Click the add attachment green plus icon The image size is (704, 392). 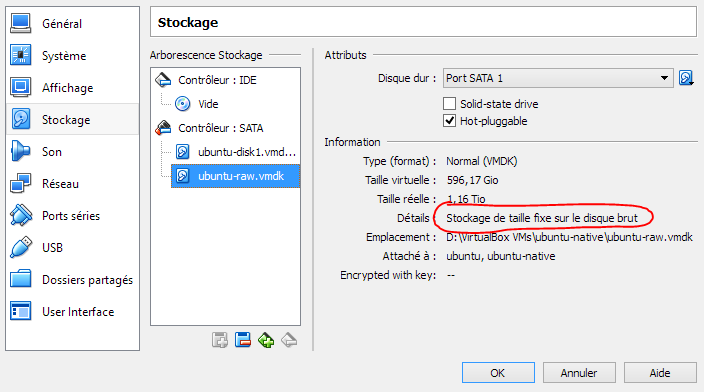pyautogui.click(x=266, y=340)
